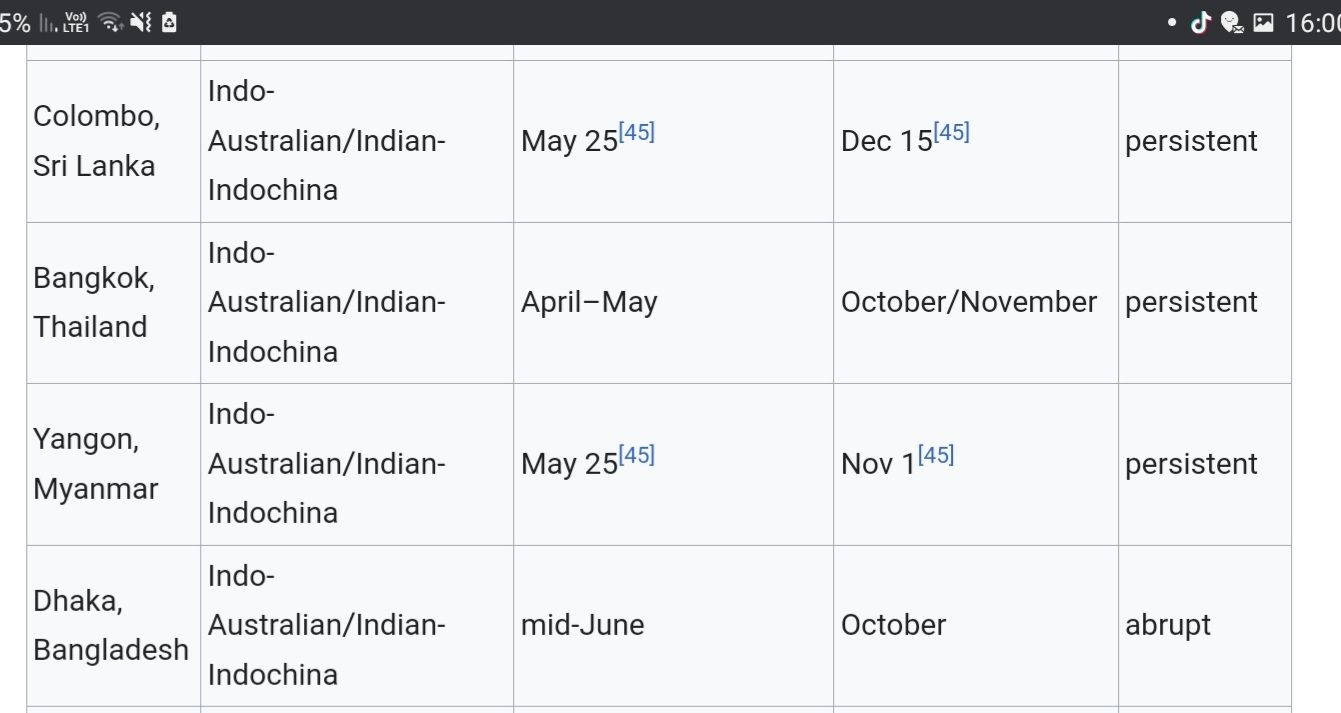Tap the picture notification icon
This screenshot has width=1341, height=713.
1263,22
